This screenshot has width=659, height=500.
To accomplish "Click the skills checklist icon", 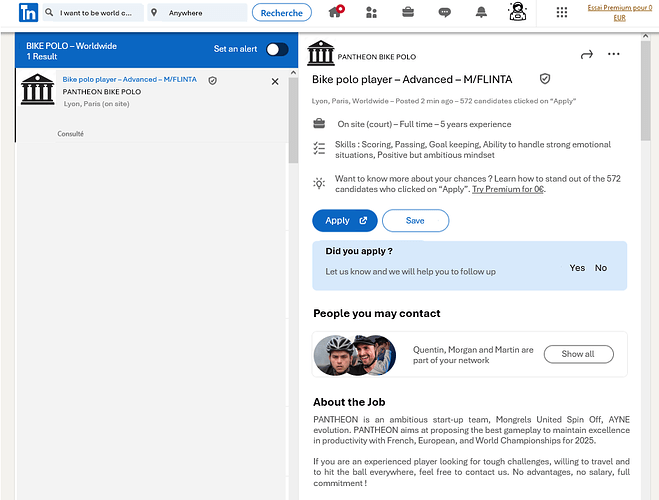I will click(319, 148).
